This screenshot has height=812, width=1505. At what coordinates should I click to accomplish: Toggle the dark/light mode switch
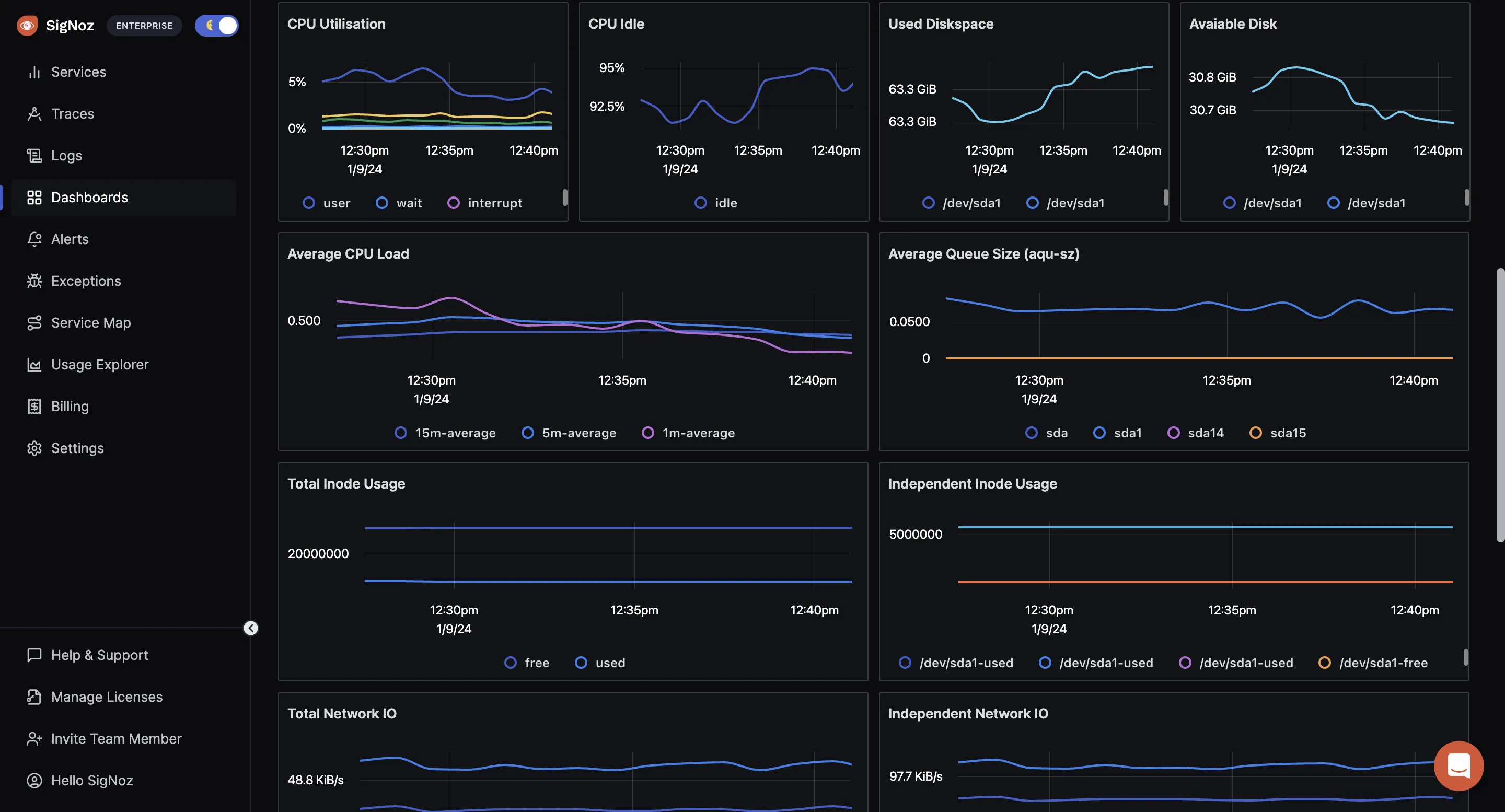click(216, 24)
